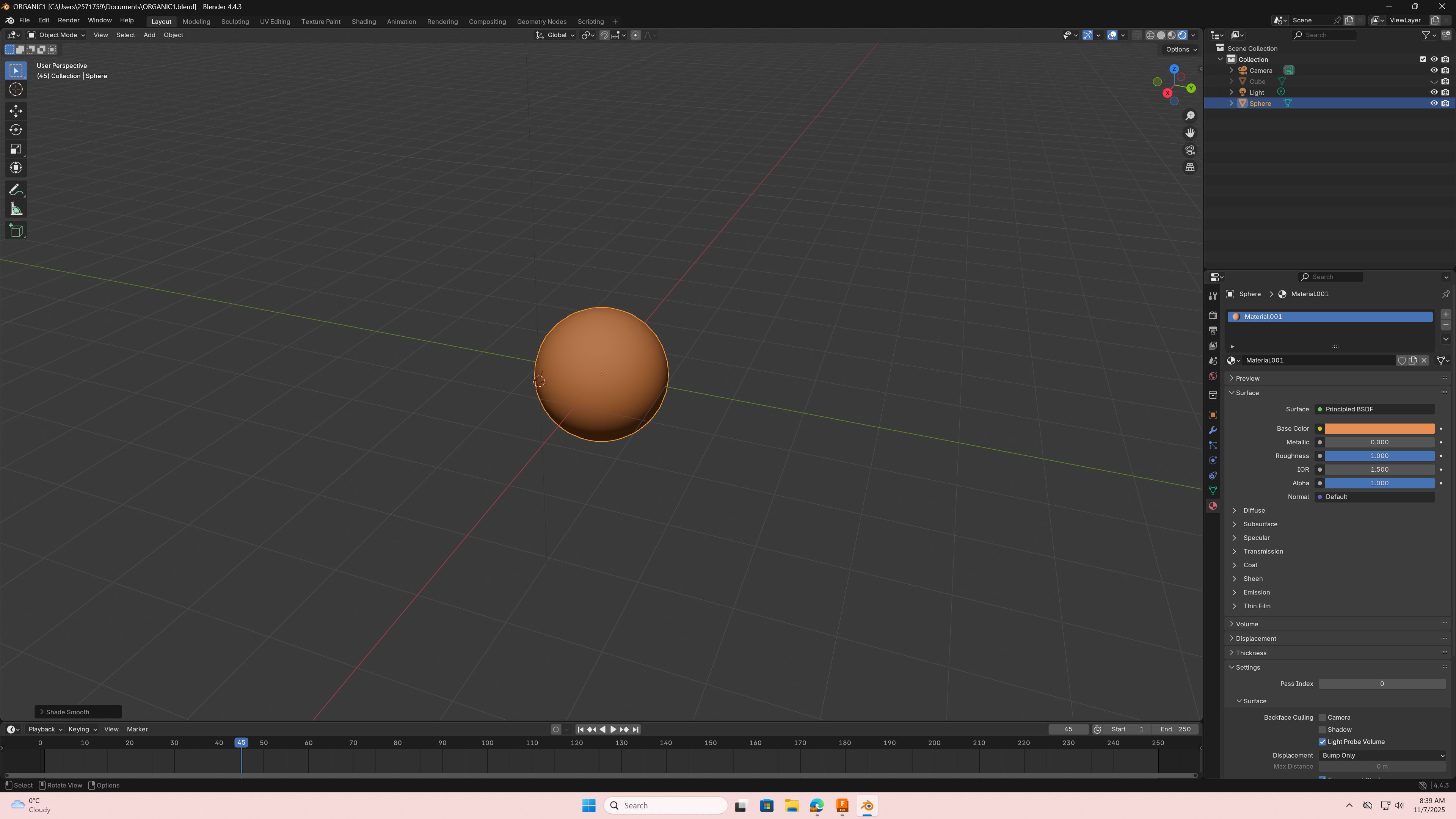Activate the Annotate pencil tool
This screenshot has height=819, width=1456.
point(16,190)
